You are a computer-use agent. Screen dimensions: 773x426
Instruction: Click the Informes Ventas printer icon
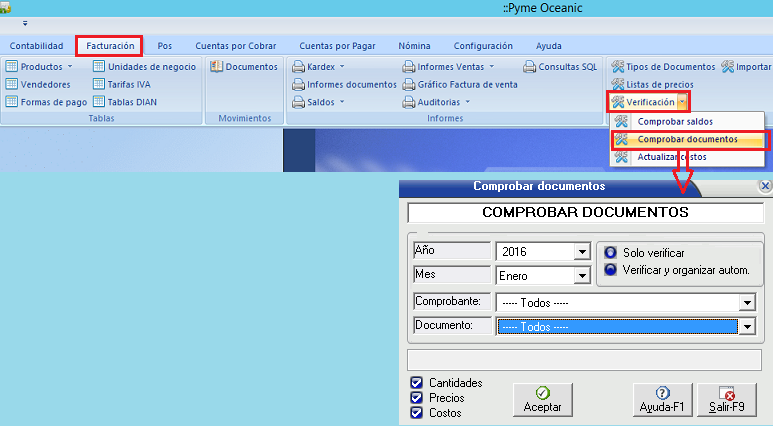click(409, 67)
